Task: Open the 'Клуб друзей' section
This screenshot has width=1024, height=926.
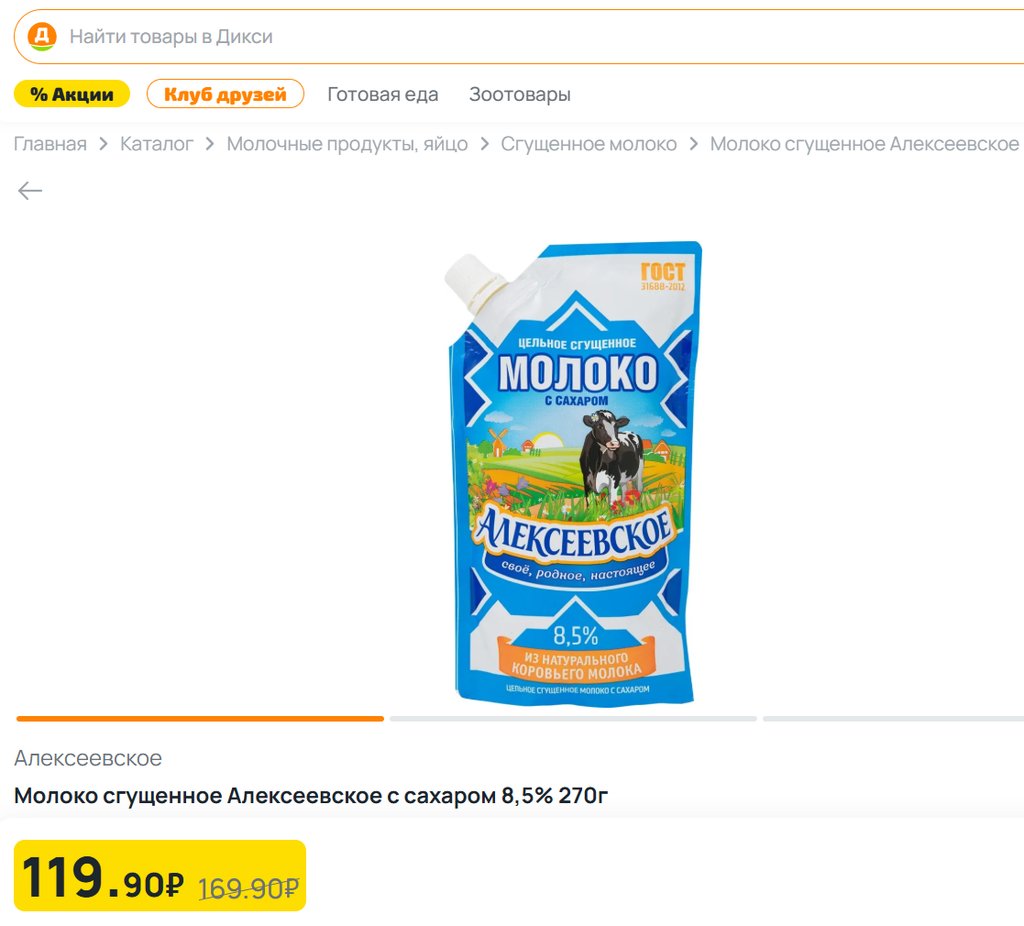Action: (x=225, y=94)
